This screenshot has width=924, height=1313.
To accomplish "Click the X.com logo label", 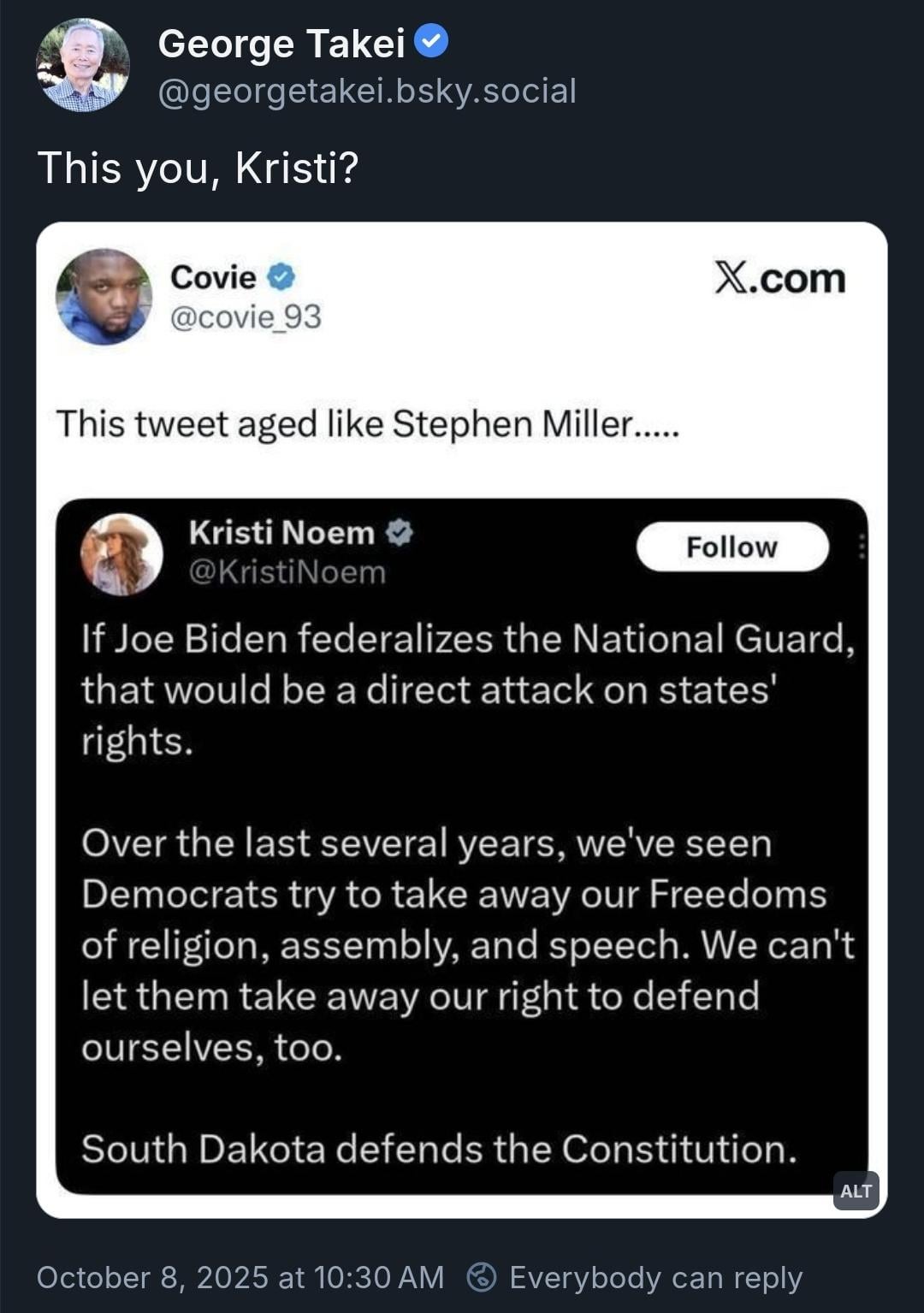I will (x=779, y=279).
